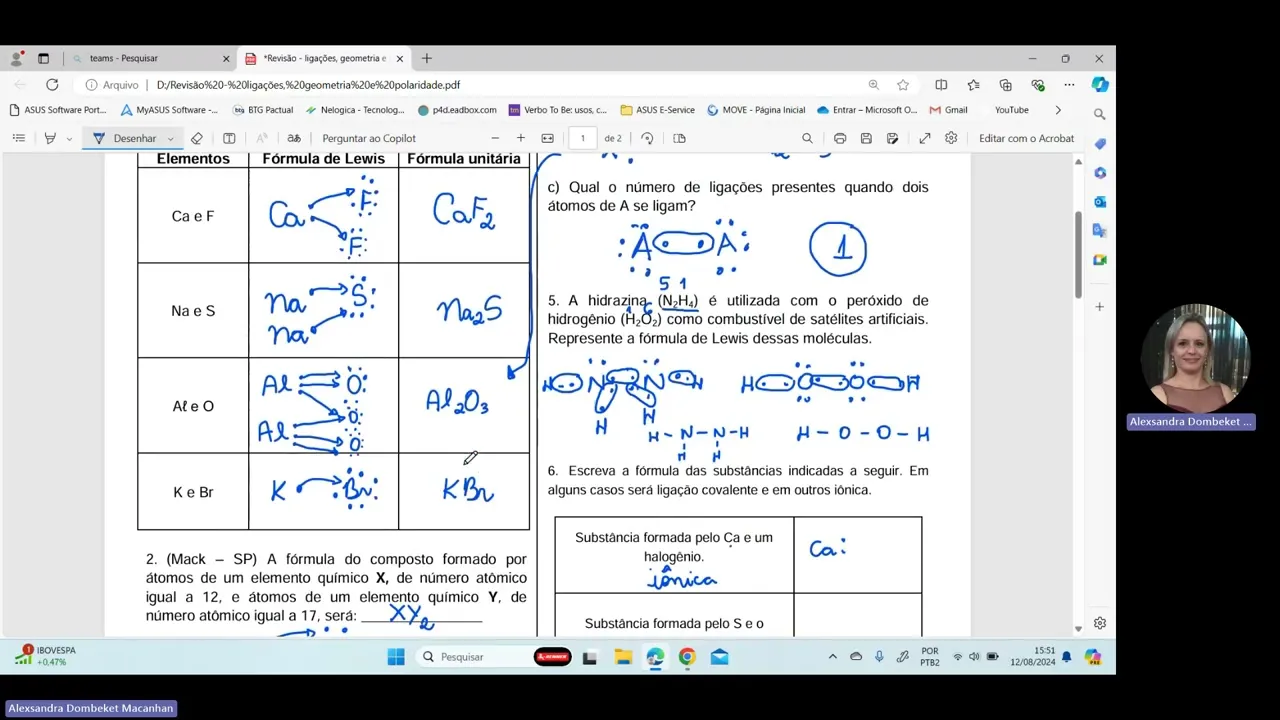Open BTG Pactual bookmark
Screen dimensions: 1280x720
click(x=263, y=110)
